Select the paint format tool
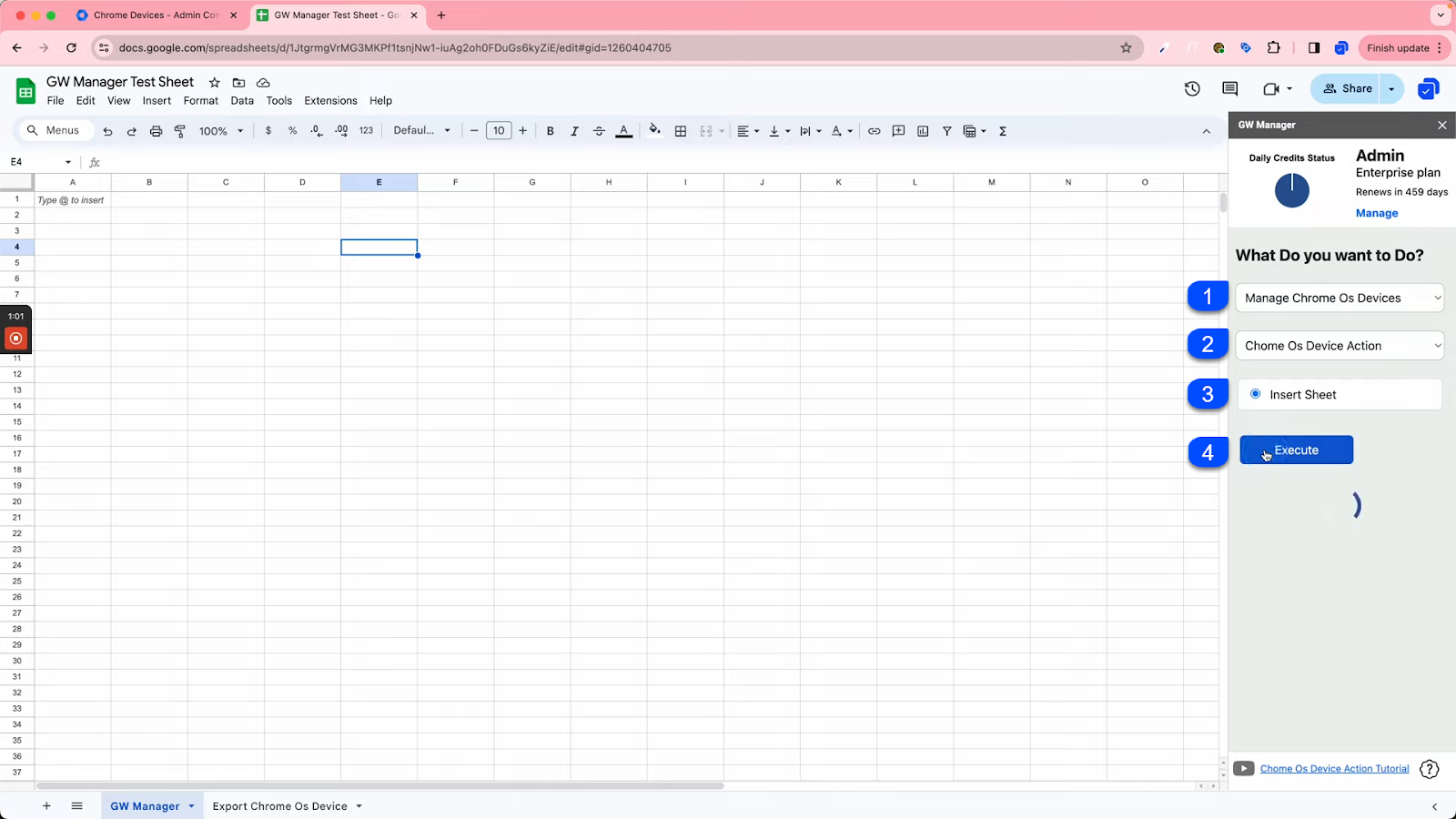This screenshot has height=819, width=1456. (180, 131)
